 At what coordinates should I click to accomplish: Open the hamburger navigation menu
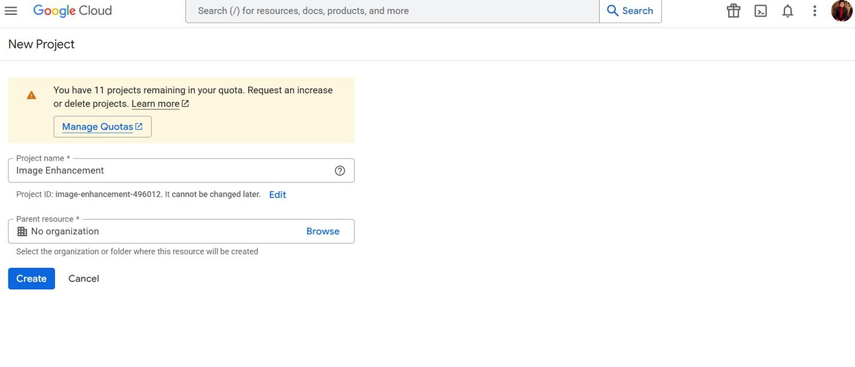coord(11,11)
